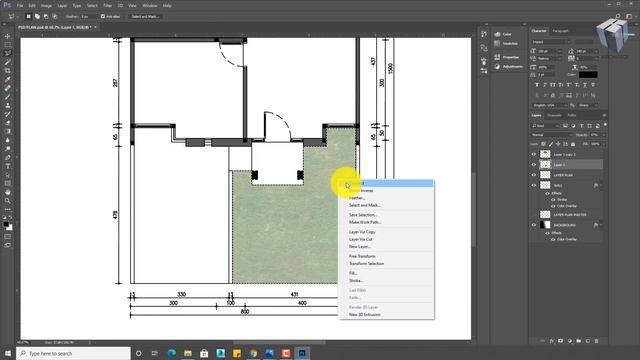Choose Free Transform from context menu
Image resolution: width=640 pixels, height=360 pixels.
(x=362, y=256)
